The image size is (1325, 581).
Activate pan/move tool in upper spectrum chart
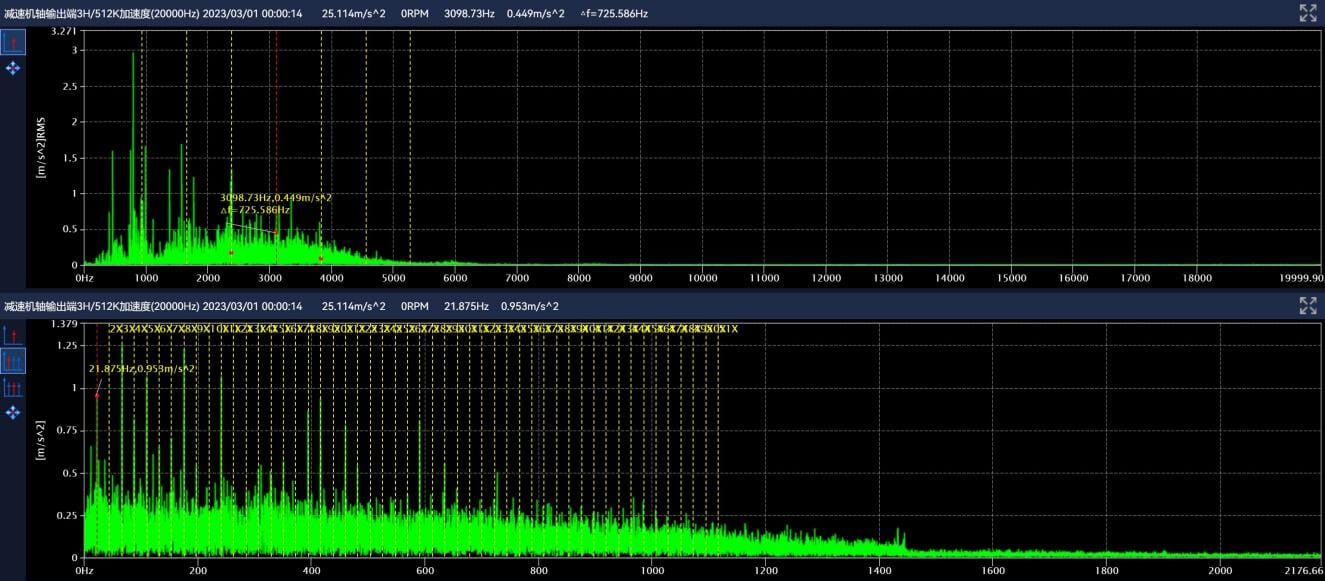(x=13, y=68)
